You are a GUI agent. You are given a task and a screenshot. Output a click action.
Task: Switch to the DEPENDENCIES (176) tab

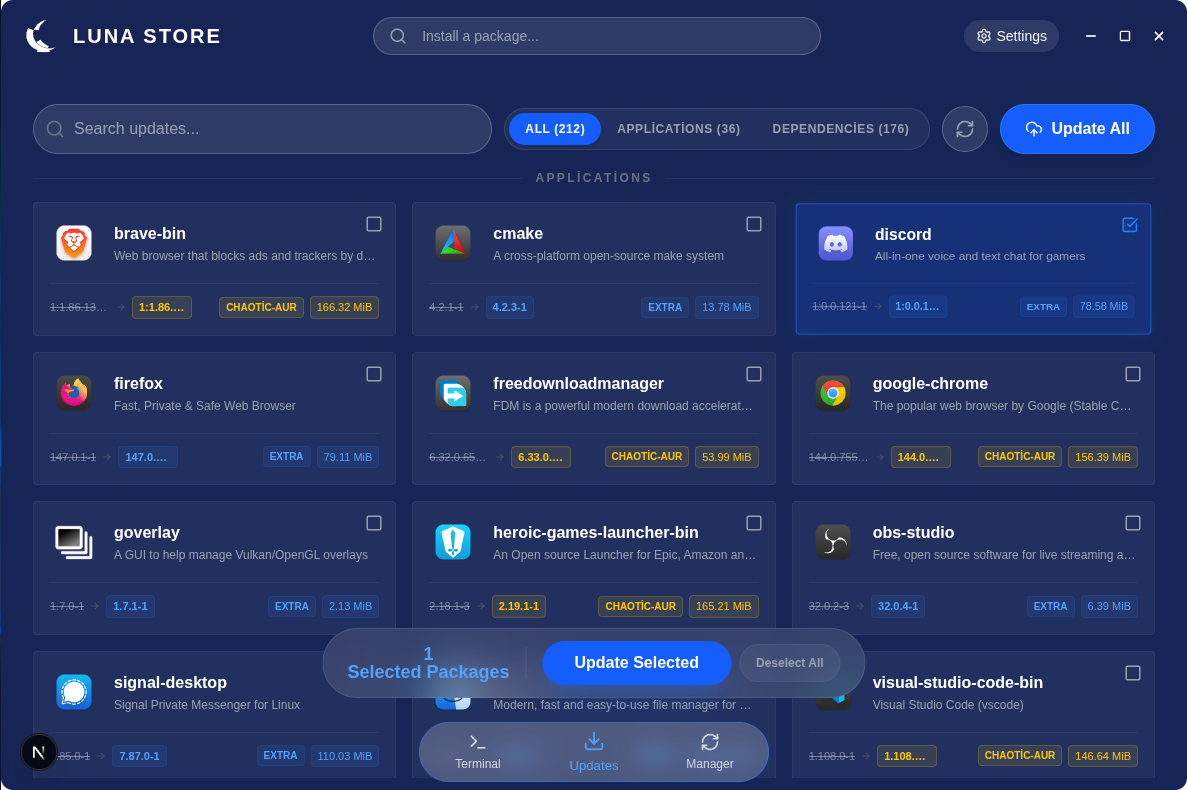(x=840, y=129)
